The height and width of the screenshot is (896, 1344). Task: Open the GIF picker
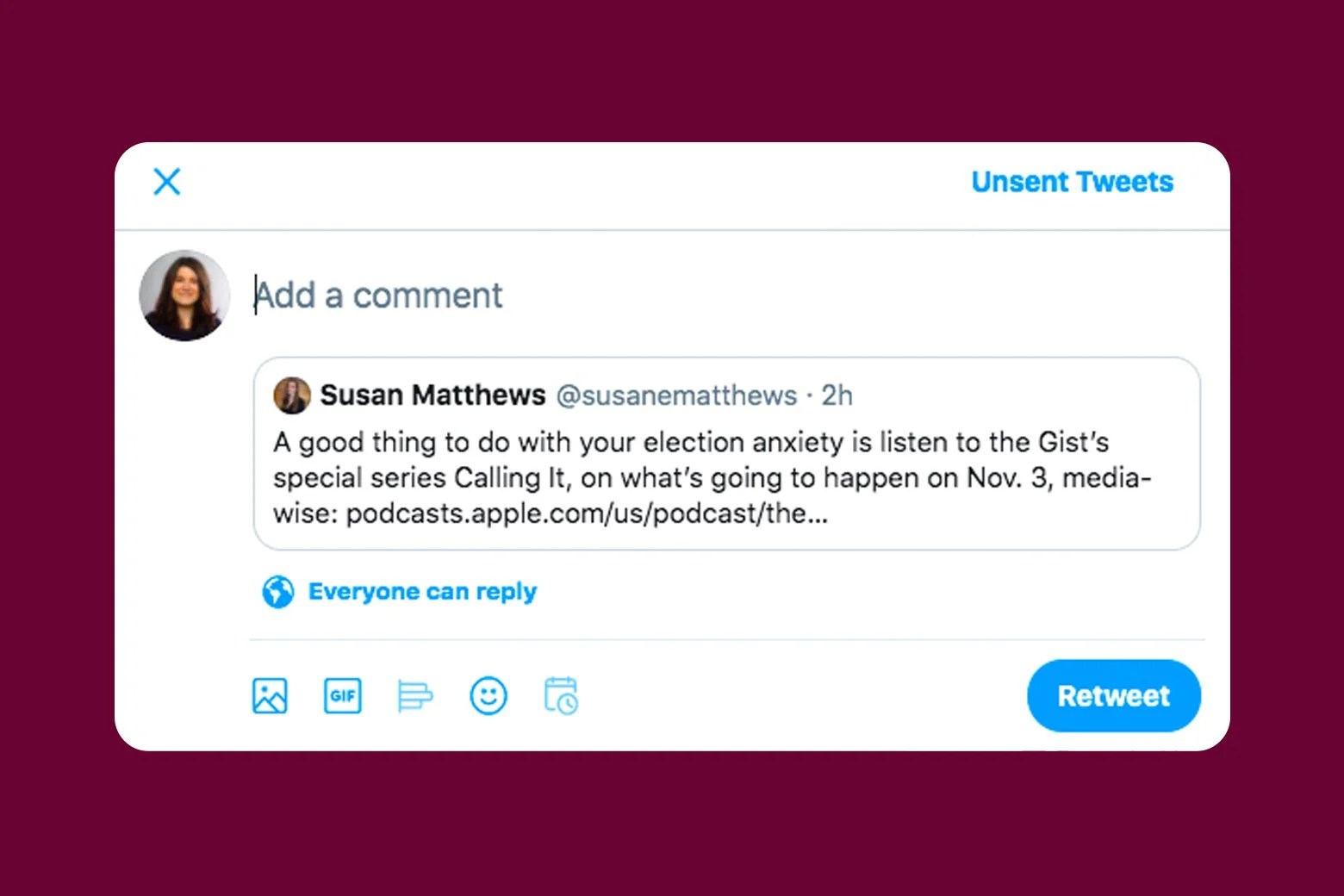(341, 695)
